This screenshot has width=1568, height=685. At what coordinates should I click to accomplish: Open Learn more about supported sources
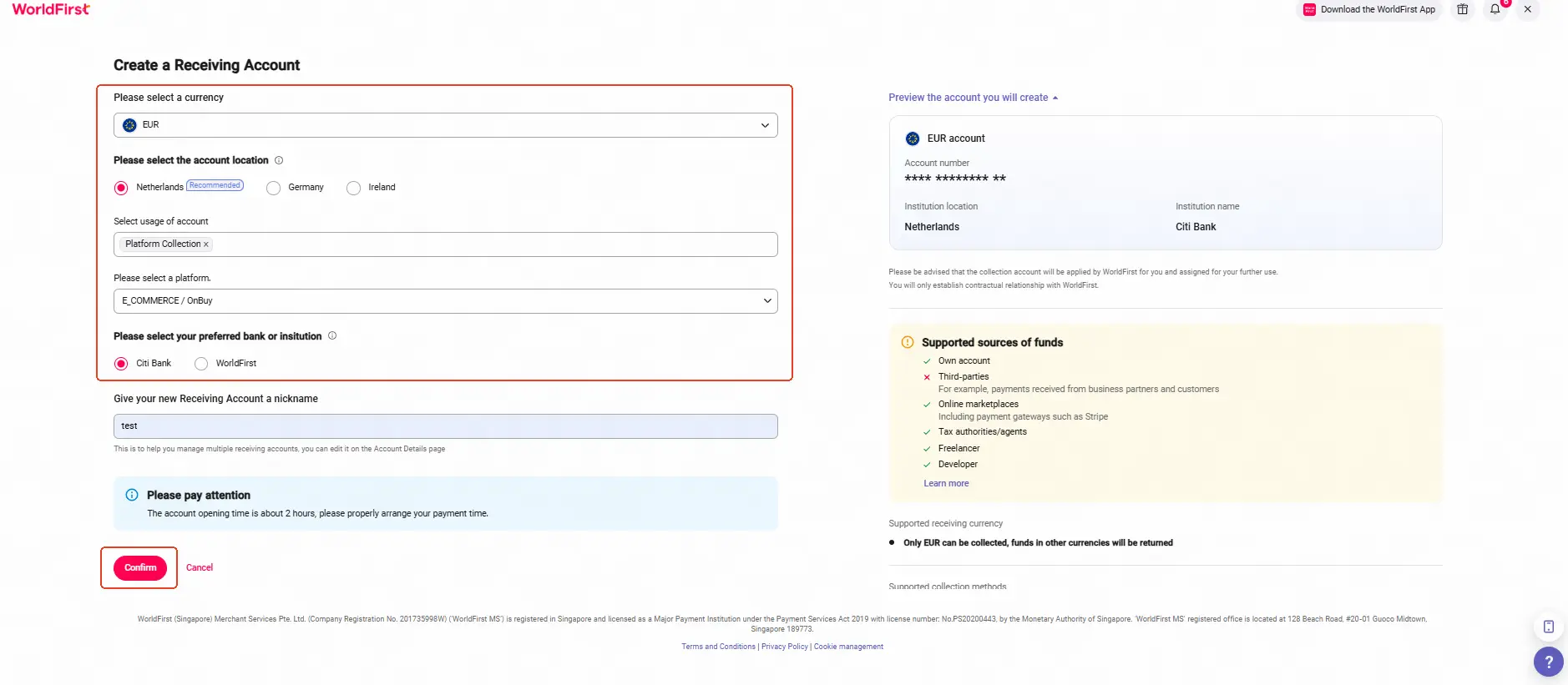tap(946, 484)
